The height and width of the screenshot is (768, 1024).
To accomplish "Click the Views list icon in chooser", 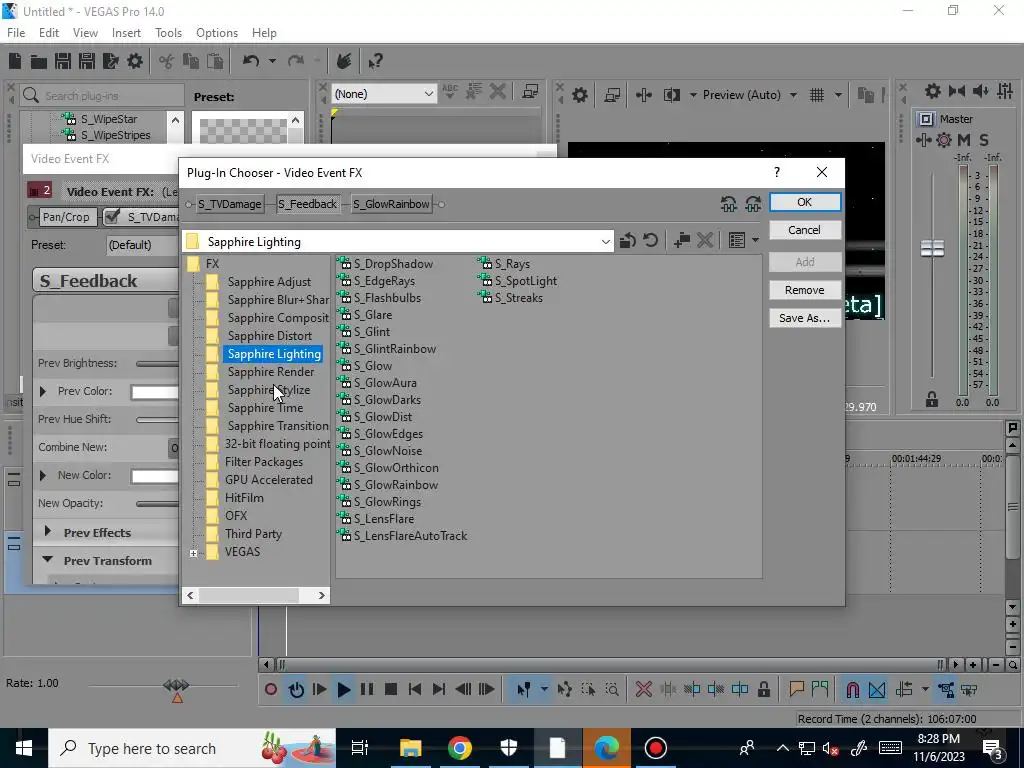I will [737, 240].
